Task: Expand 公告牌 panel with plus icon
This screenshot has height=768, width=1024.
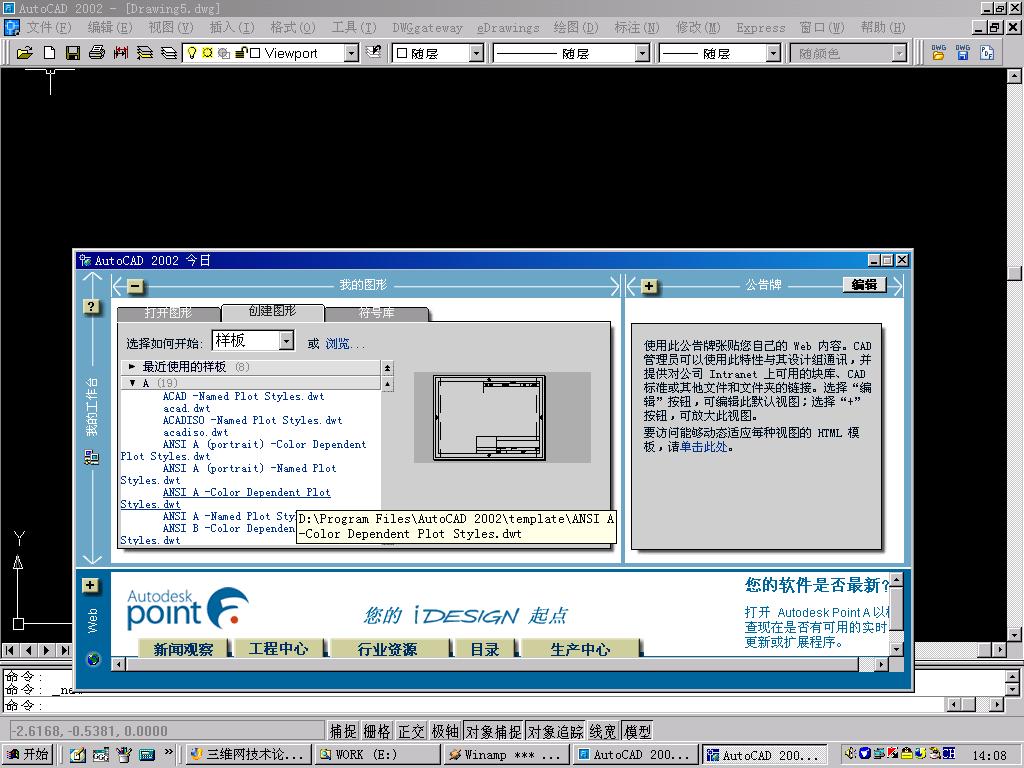Action: [649, 286]
